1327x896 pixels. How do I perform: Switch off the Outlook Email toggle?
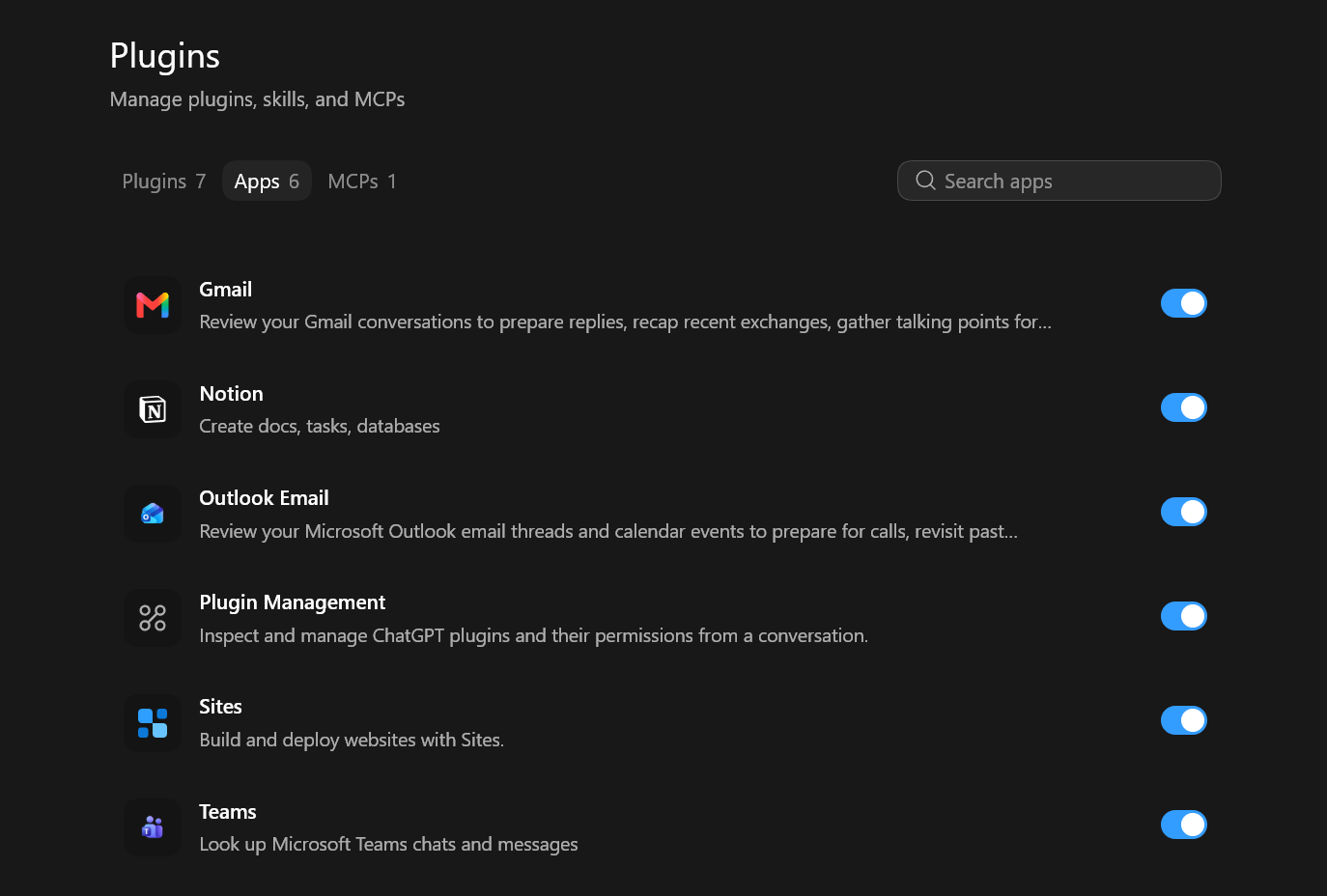[x=1184, y=512]
